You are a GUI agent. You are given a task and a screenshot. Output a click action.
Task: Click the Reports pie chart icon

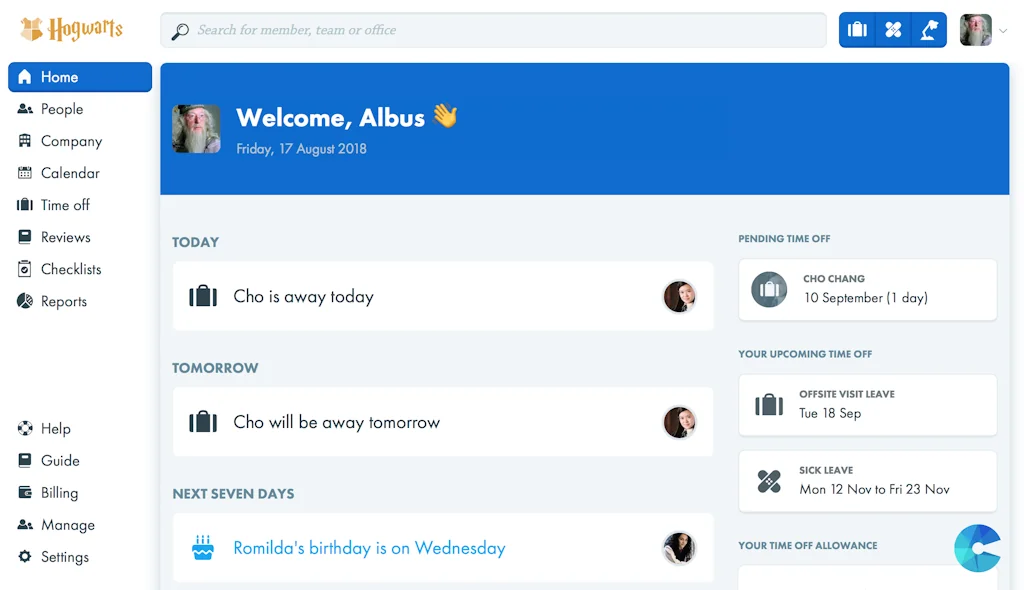click(25, 301)
